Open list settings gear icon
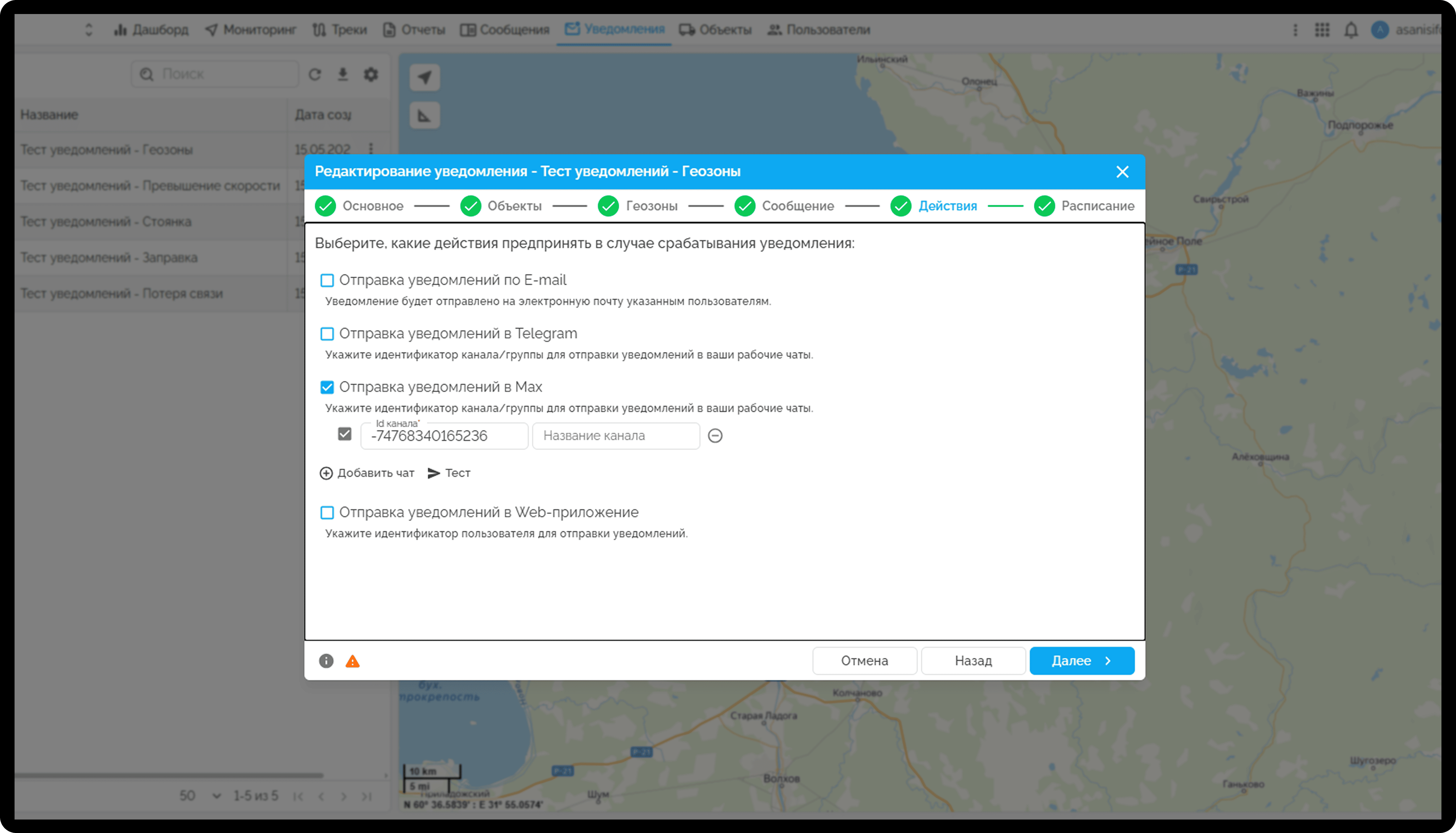This screenshot has width=1456, height=833. click(371, 74)
